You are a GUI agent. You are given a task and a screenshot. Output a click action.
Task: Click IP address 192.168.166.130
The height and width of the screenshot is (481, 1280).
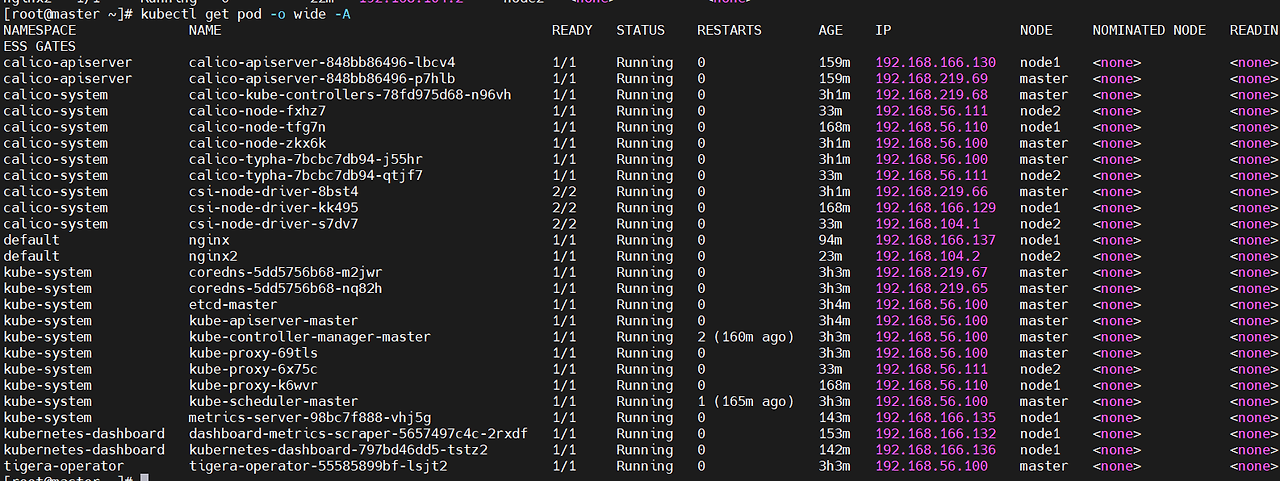936,63
